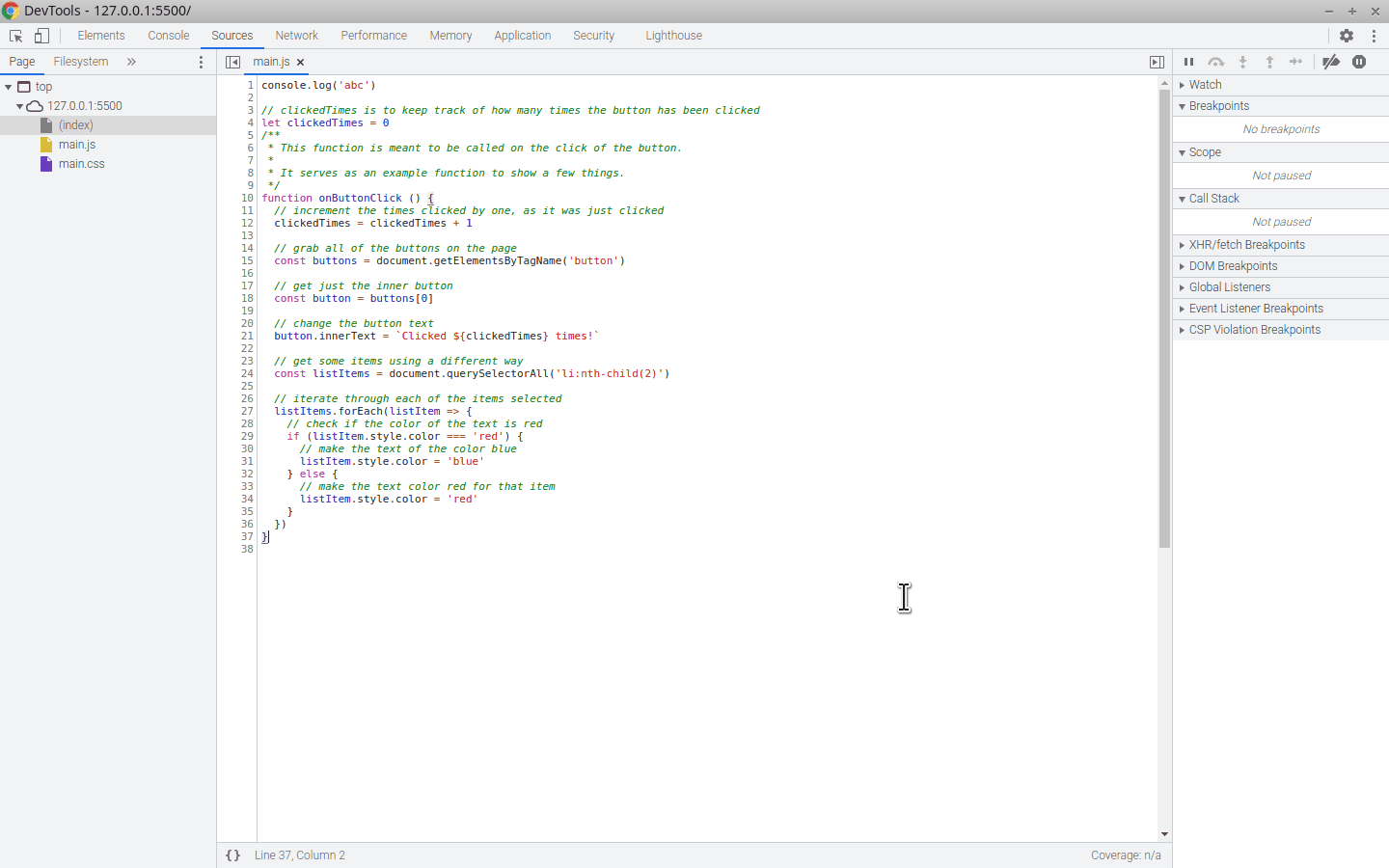The image size is (1389, 868).
Task: Expand the Watch section
Action: [1205, 85]
